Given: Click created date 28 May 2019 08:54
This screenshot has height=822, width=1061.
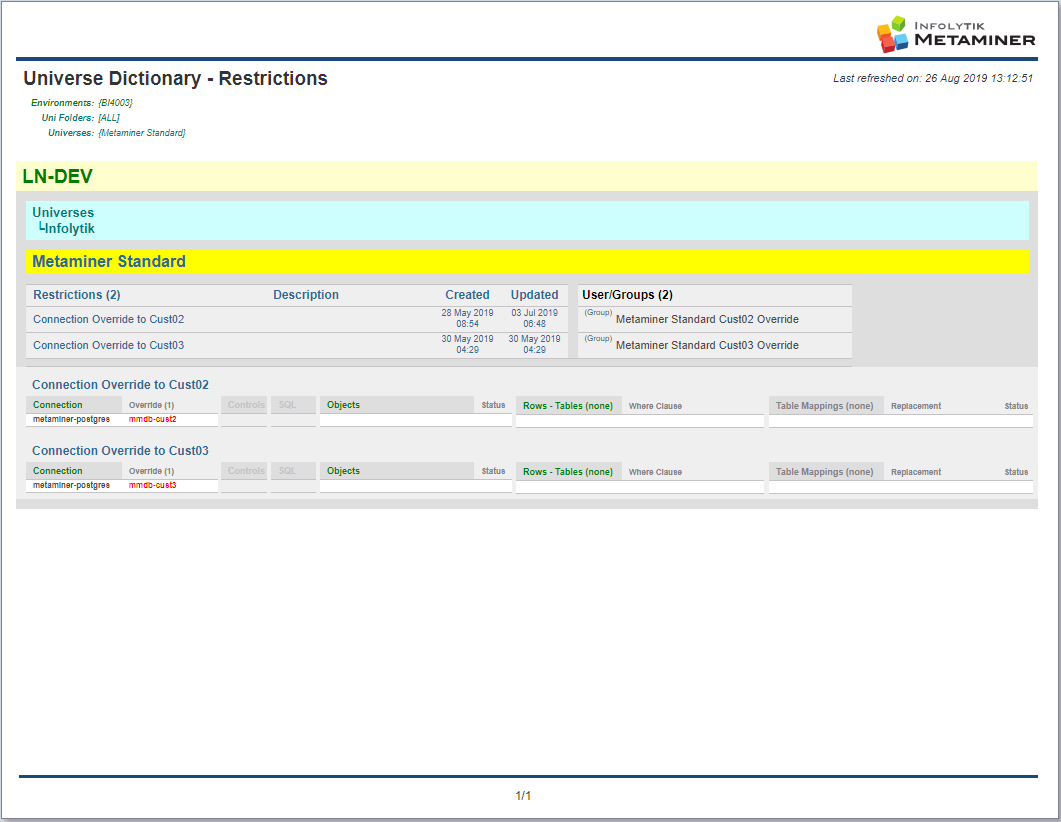Looking at the screenshot, I should tap(467, 319).
